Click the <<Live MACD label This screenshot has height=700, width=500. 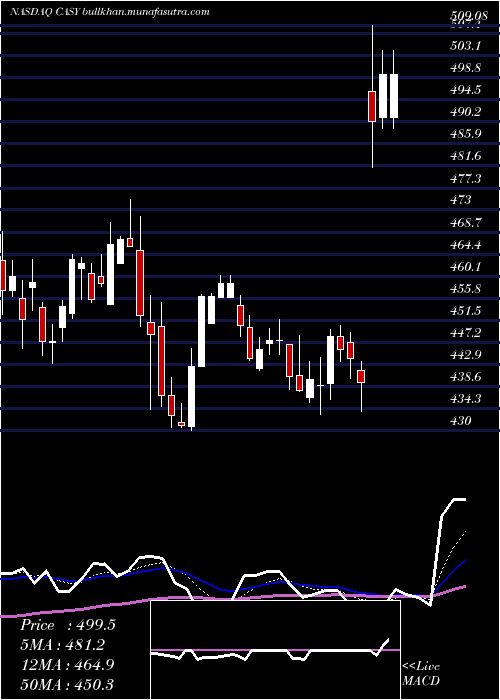pos(421,673)
